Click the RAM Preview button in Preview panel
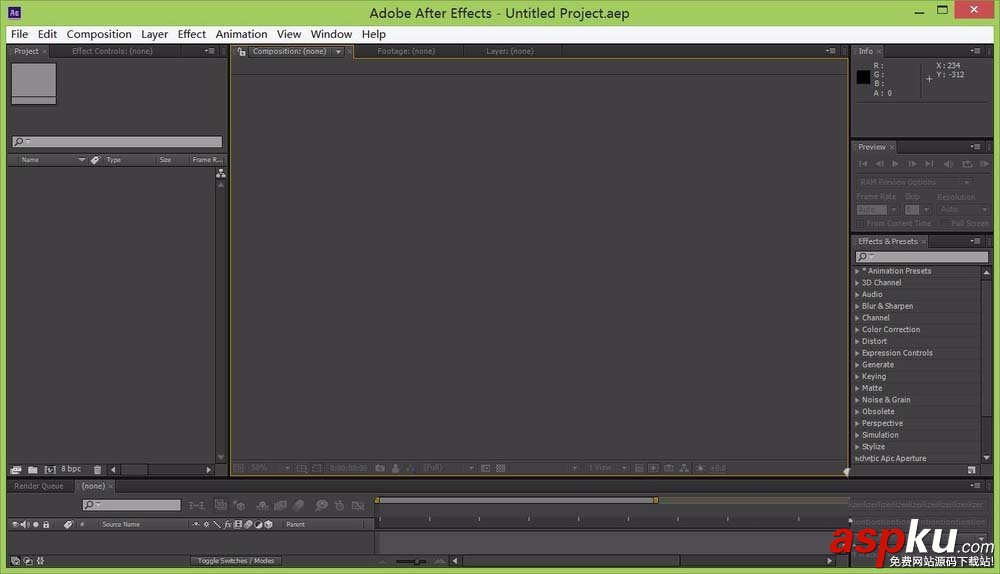This screenshot has height=574, width=1000. 984,165
